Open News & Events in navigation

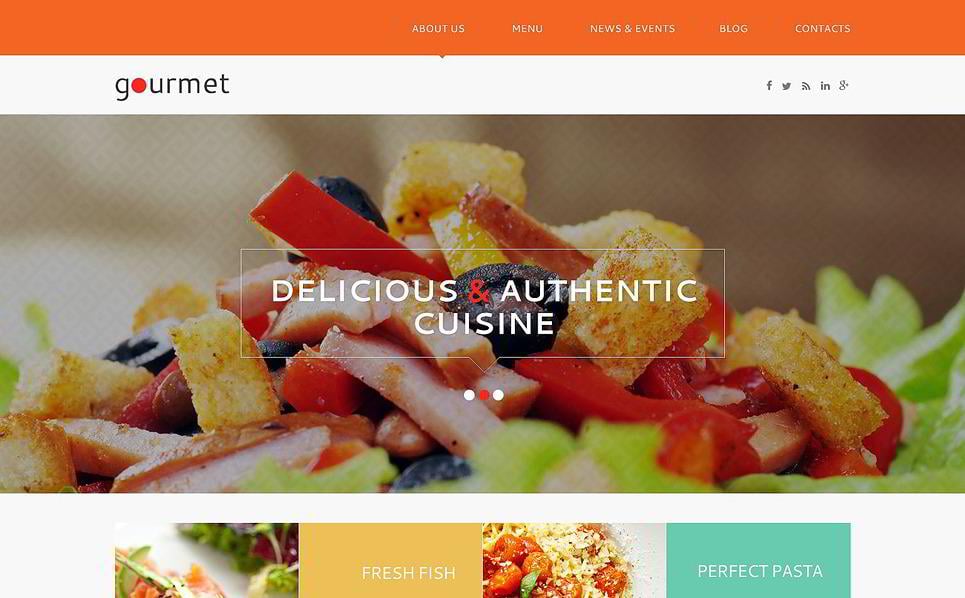[633, 28]
